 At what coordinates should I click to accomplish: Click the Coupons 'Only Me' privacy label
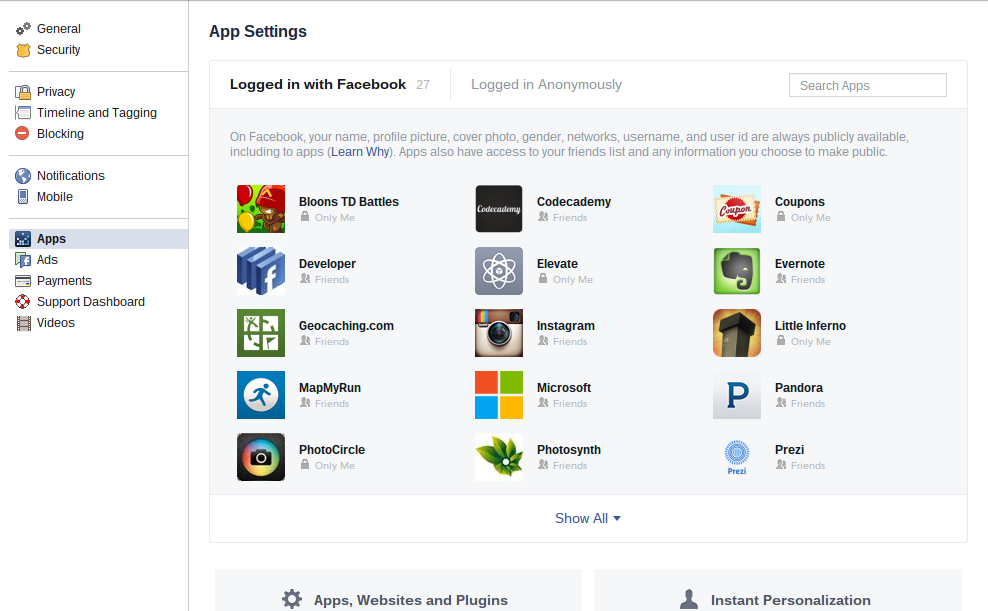tap(810, 217)
